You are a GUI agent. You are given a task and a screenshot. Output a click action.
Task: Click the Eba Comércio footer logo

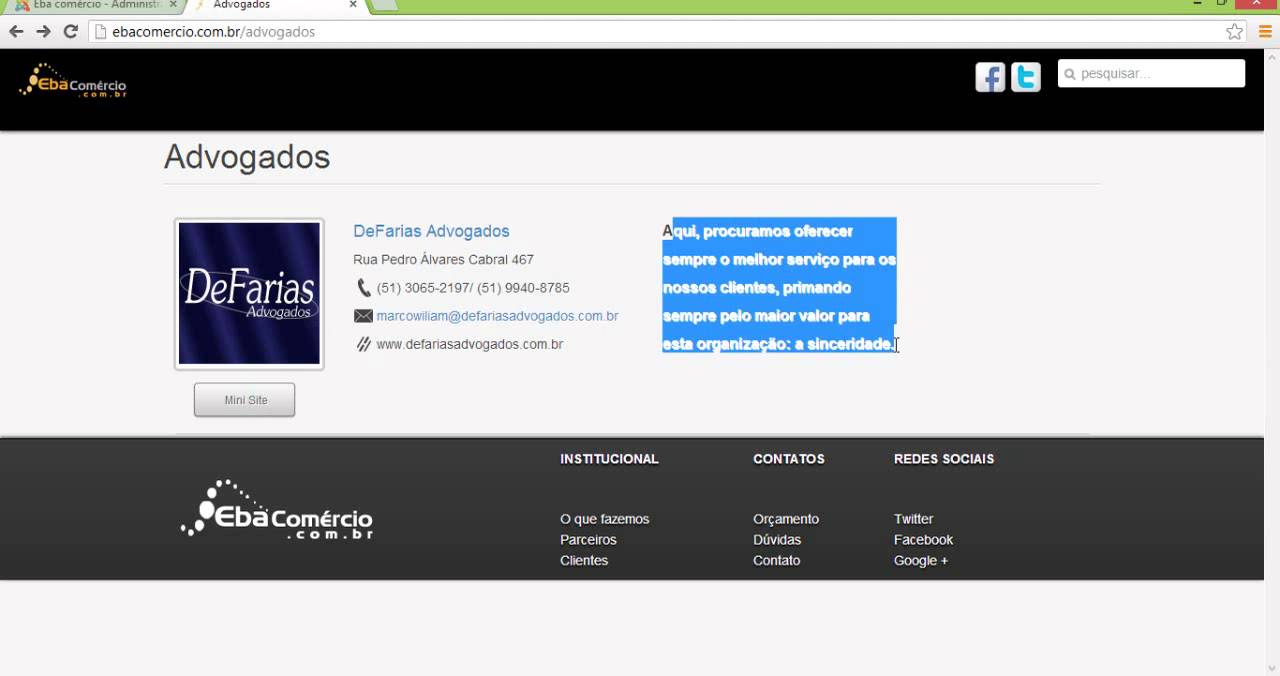click(277, 510)
